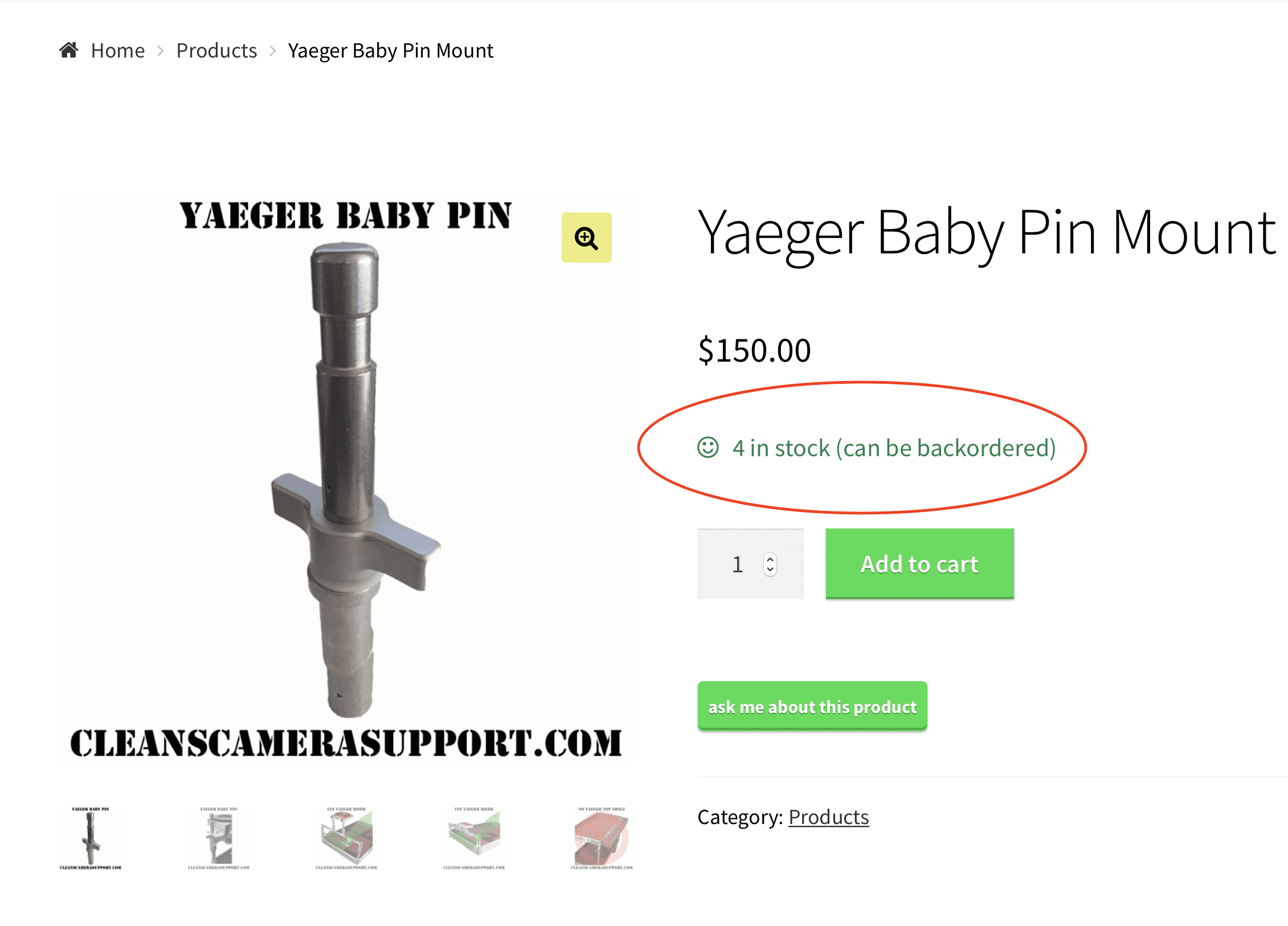Screen dimensions: 1288x926
Task: Click the main Yaeger Baby Pin product image
Action: [346, 478]
